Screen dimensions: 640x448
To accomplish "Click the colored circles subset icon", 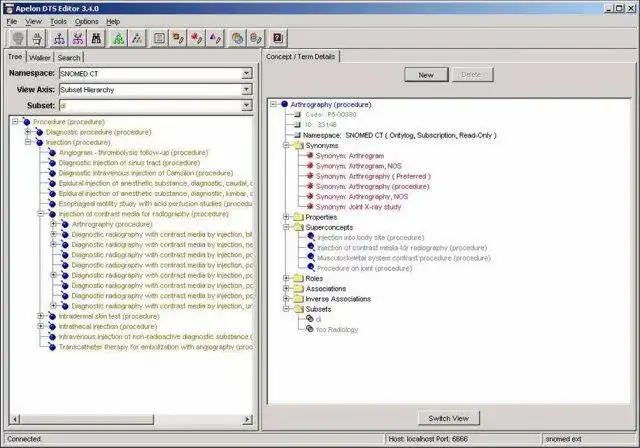I will click(x=237, y=38).
